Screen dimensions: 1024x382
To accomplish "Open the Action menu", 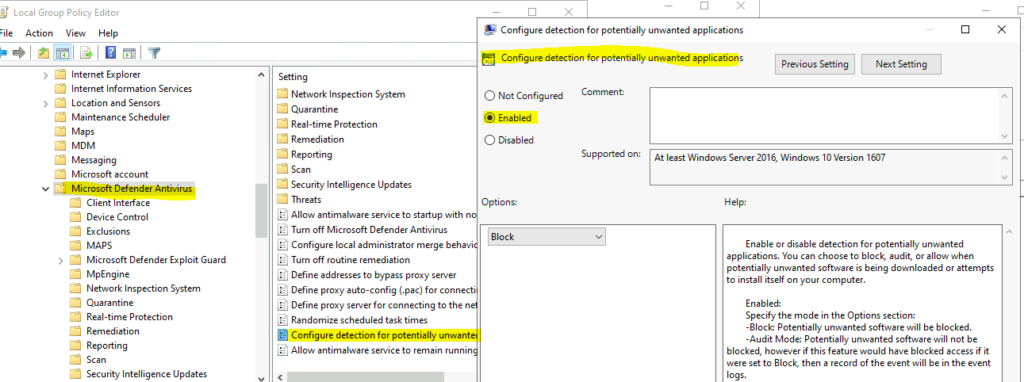I will pos(39,33).
